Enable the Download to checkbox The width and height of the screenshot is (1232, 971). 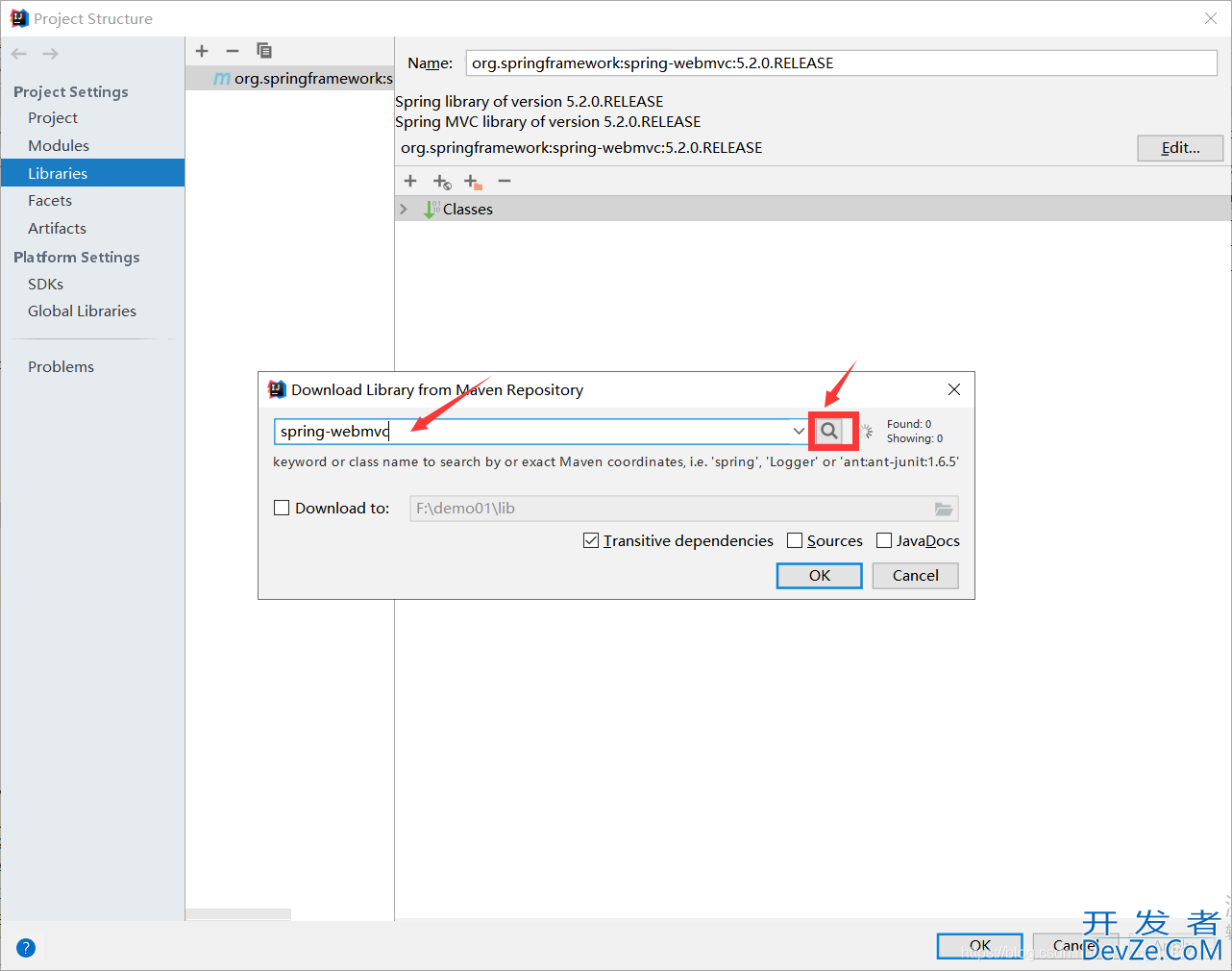(282, 508)
